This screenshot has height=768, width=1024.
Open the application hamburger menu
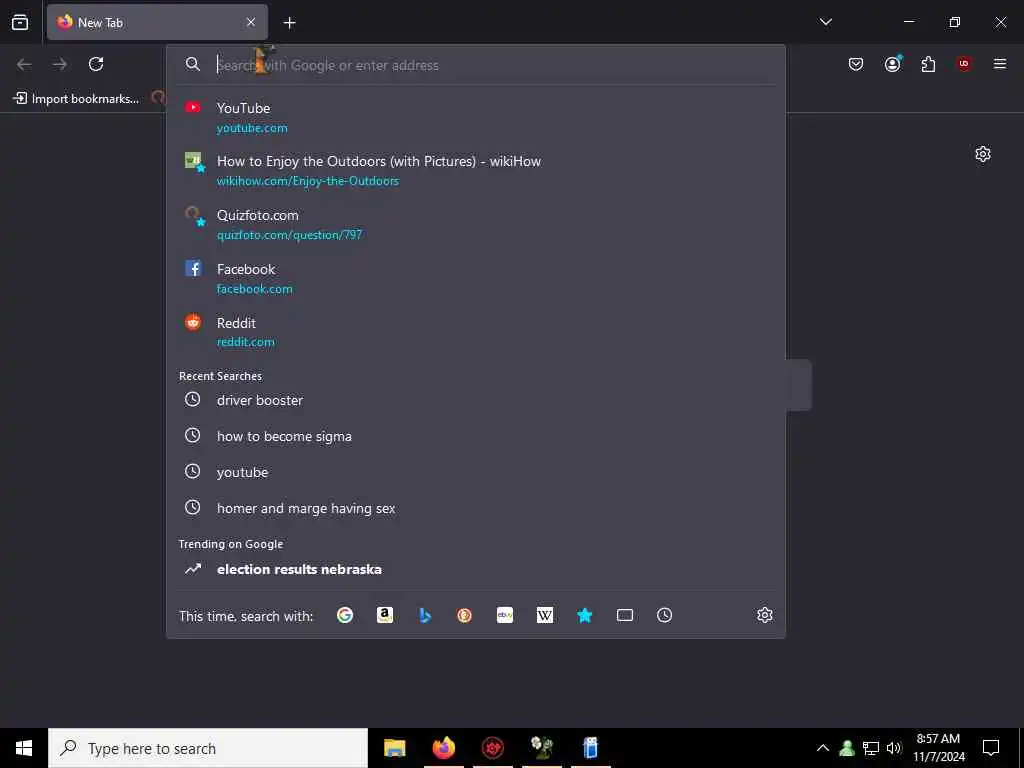999,64
